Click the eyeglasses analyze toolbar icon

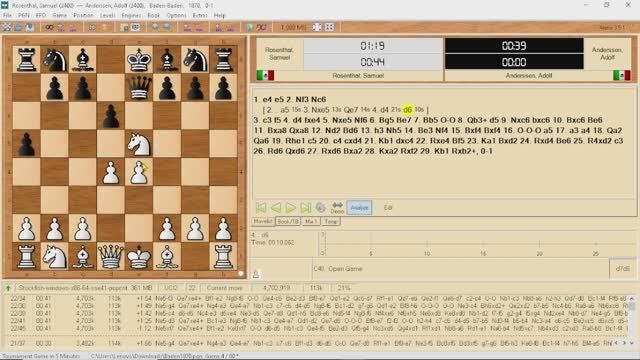(x=49, y=27)
